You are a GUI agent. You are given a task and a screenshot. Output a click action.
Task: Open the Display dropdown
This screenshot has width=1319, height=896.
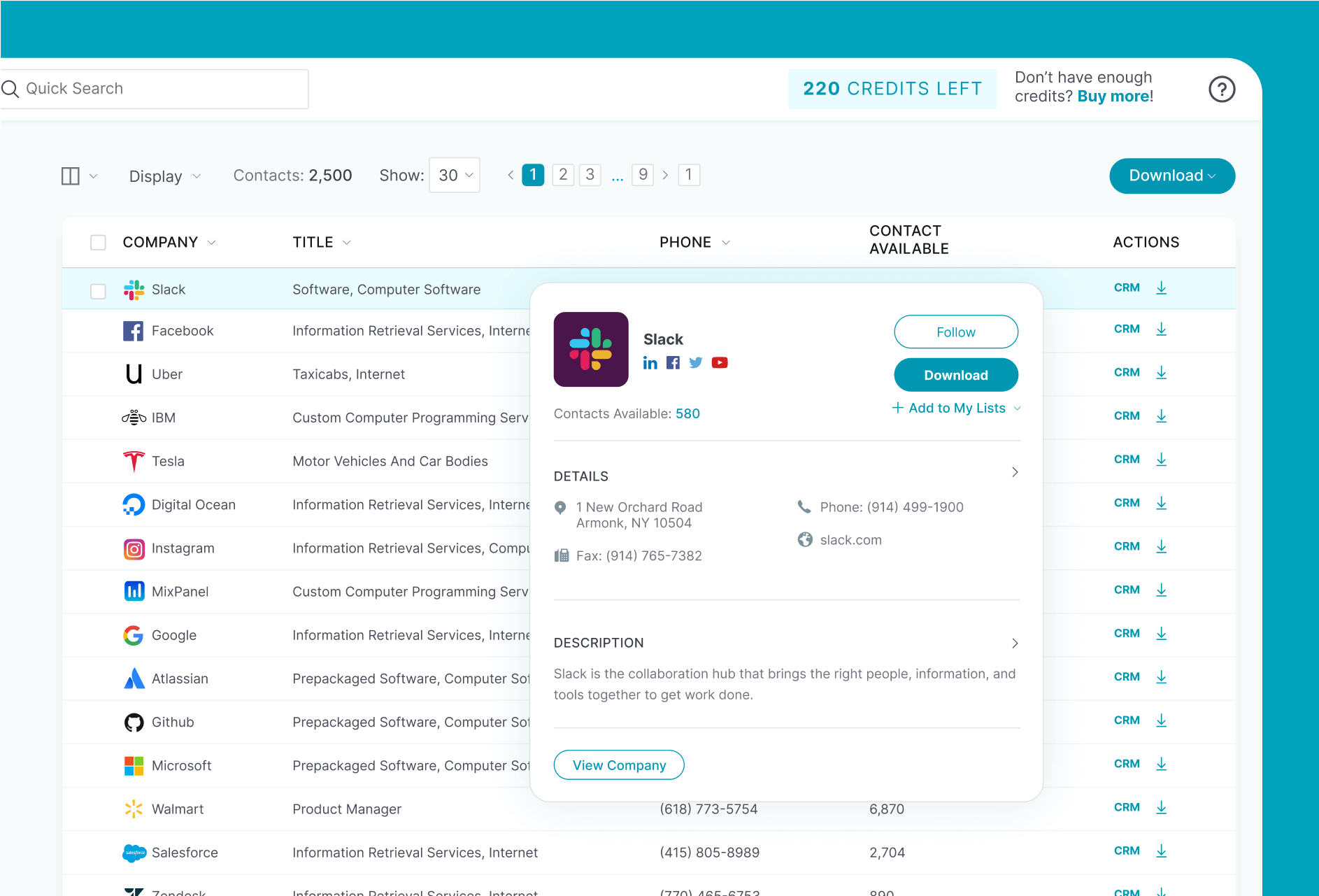[x=164, y=176]
